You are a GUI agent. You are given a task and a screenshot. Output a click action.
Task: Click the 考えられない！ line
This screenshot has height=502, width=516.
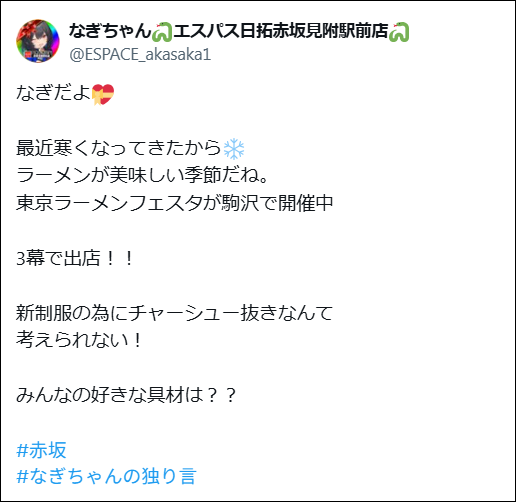click(79, 340)
